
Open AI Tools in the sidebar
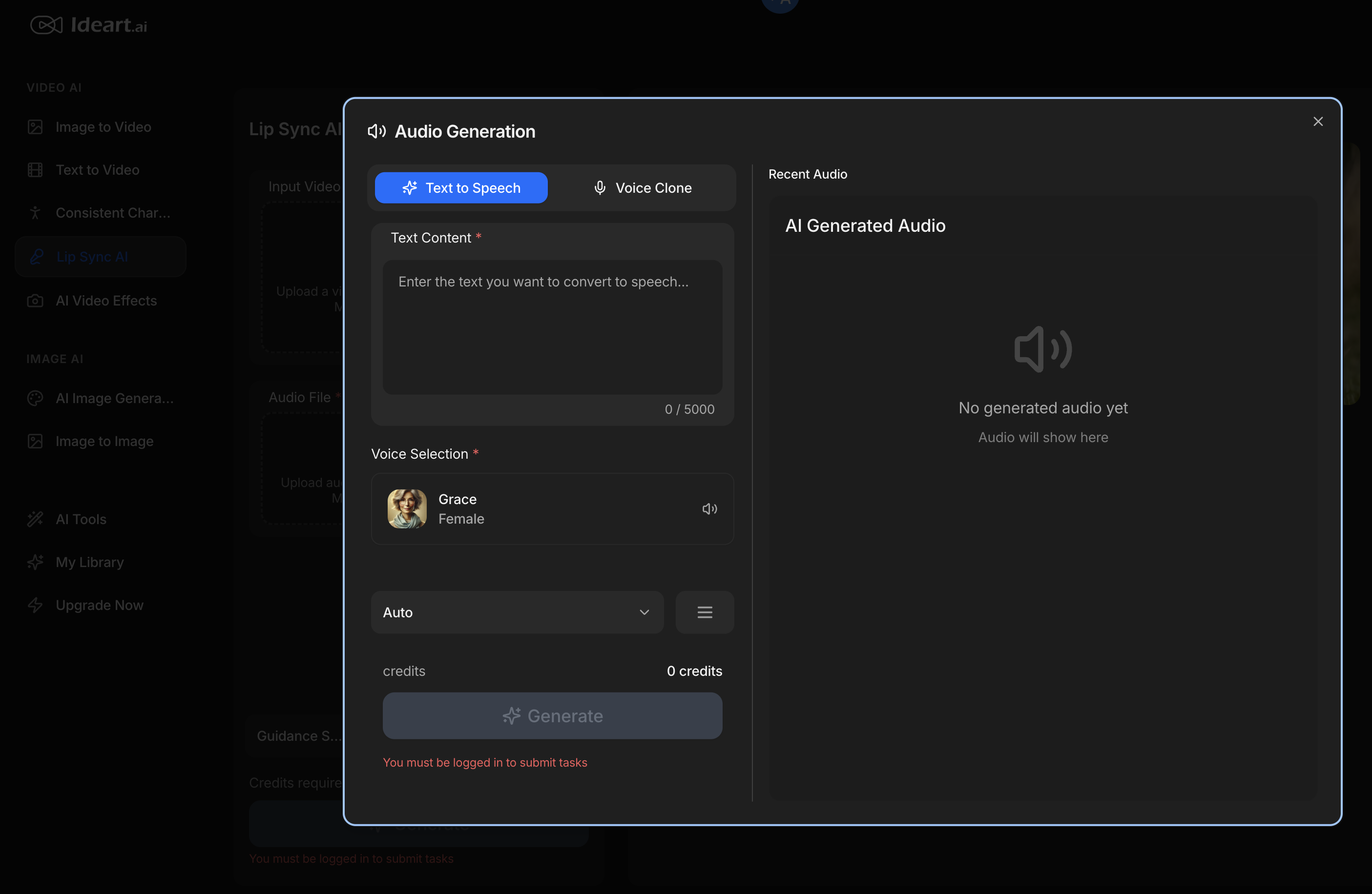101,520
